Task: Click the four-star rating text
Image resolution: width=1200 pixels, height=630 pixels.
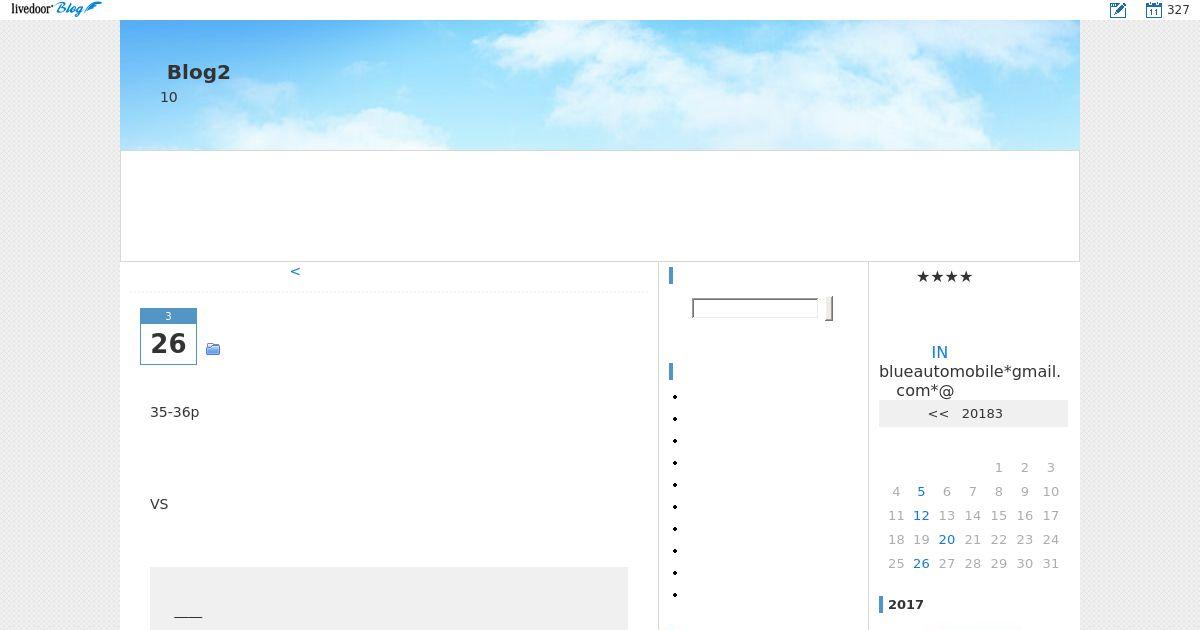Action: (x=944, y=277)
